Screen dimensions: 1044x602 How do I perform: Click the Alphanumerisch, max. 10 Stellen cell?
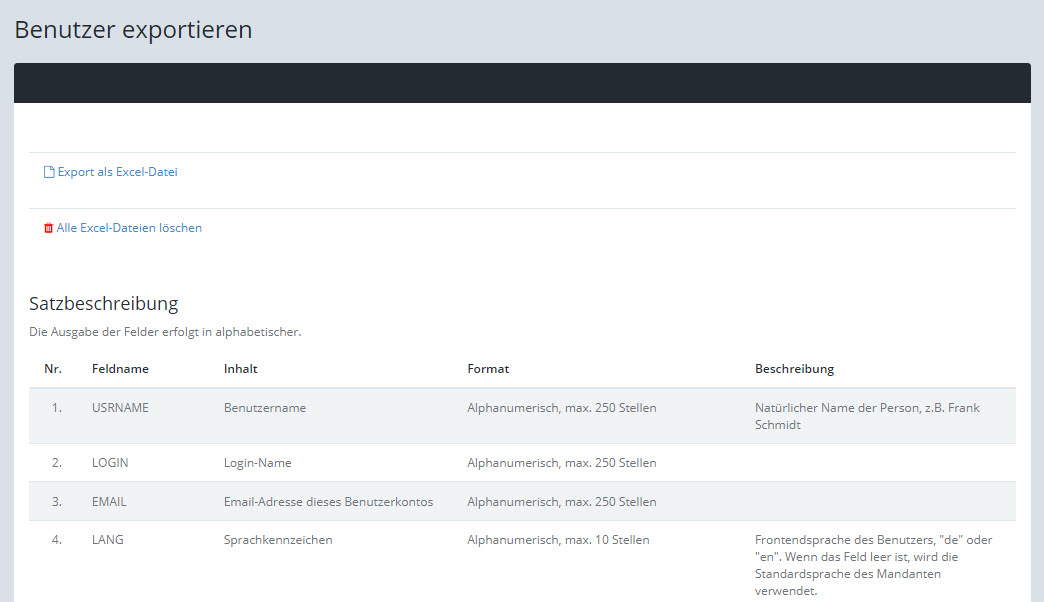click(x=558, y=540)
